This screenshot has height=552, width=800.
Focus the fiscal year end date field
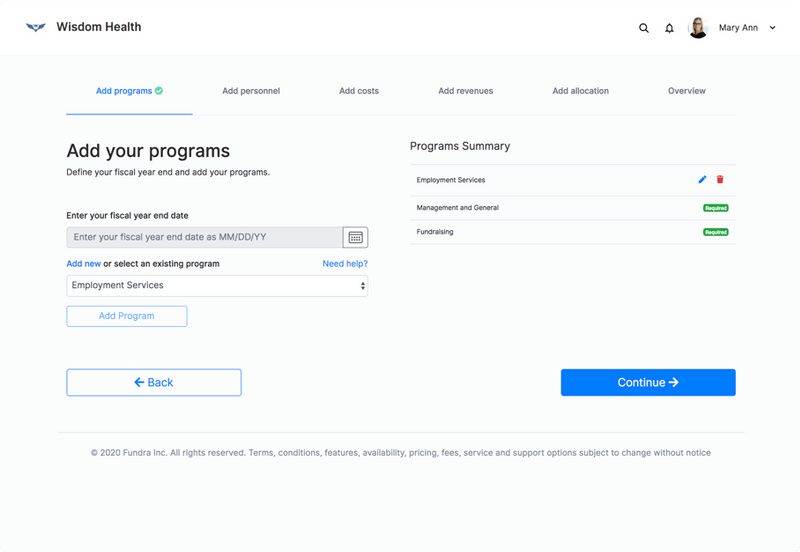click(x=205, y=237)
